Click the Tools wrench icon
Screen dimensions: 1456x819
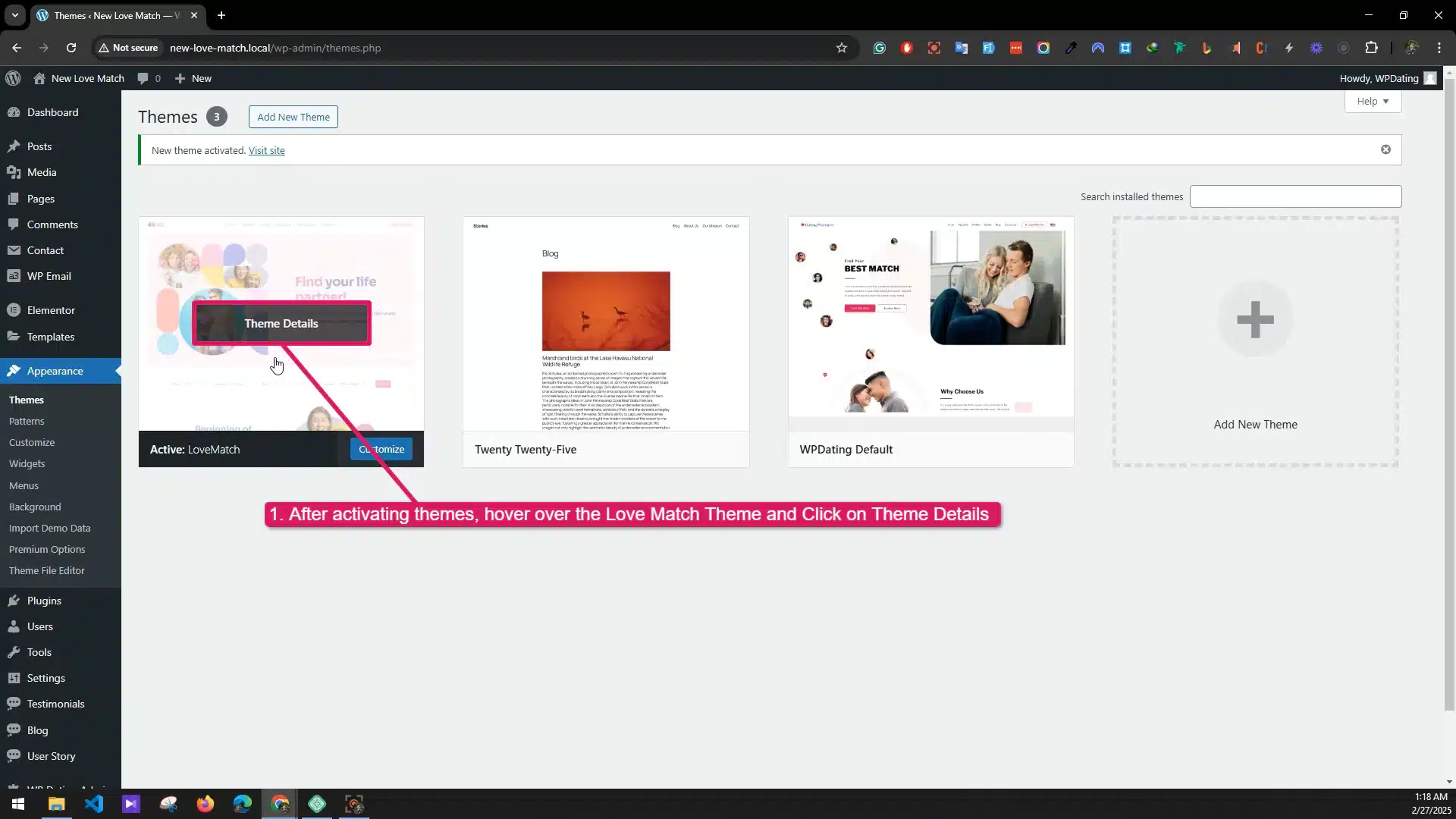pos(14,652)
